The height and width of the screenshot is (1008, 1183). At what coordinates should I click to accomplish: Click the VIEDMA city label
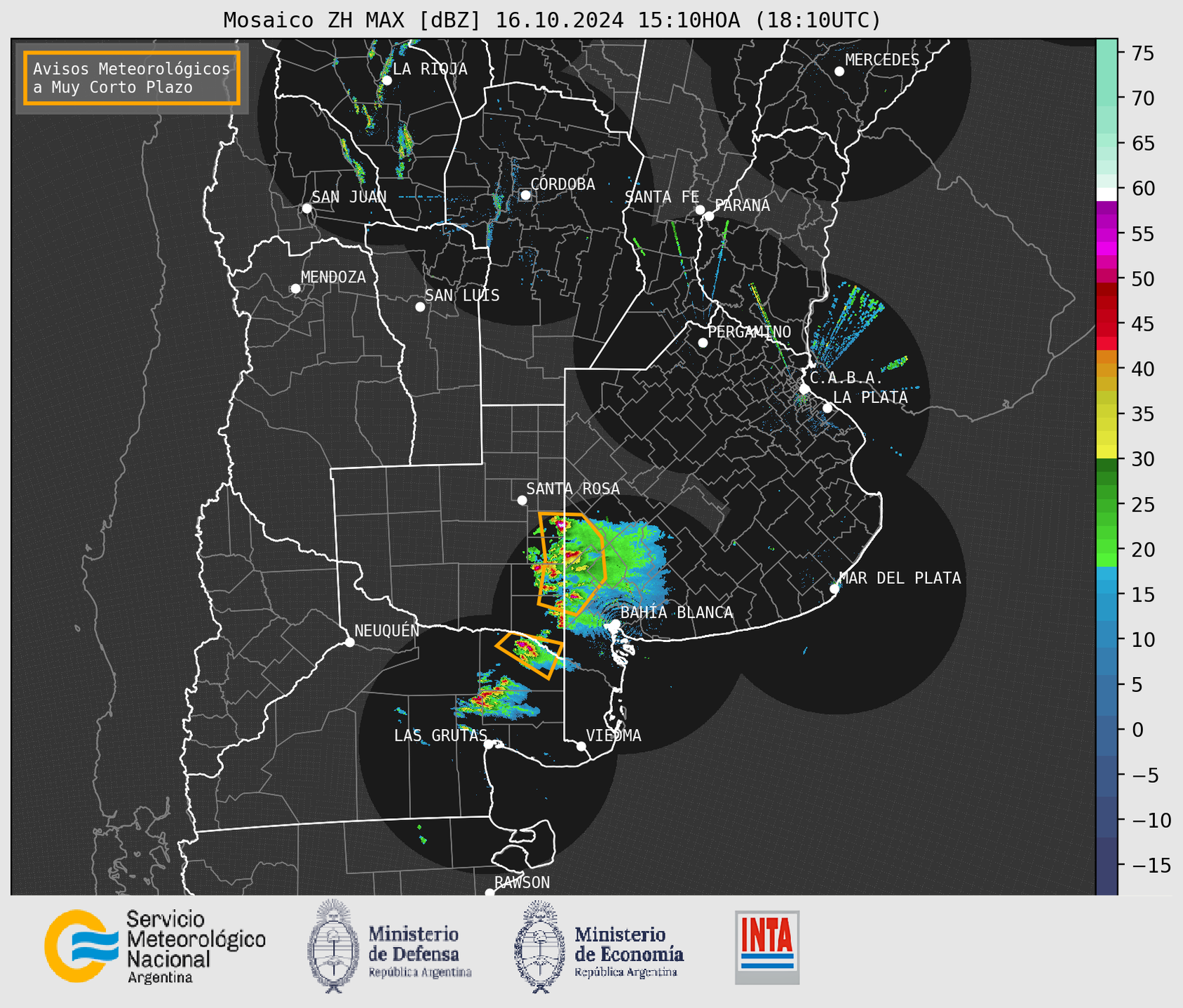point(614,735)
